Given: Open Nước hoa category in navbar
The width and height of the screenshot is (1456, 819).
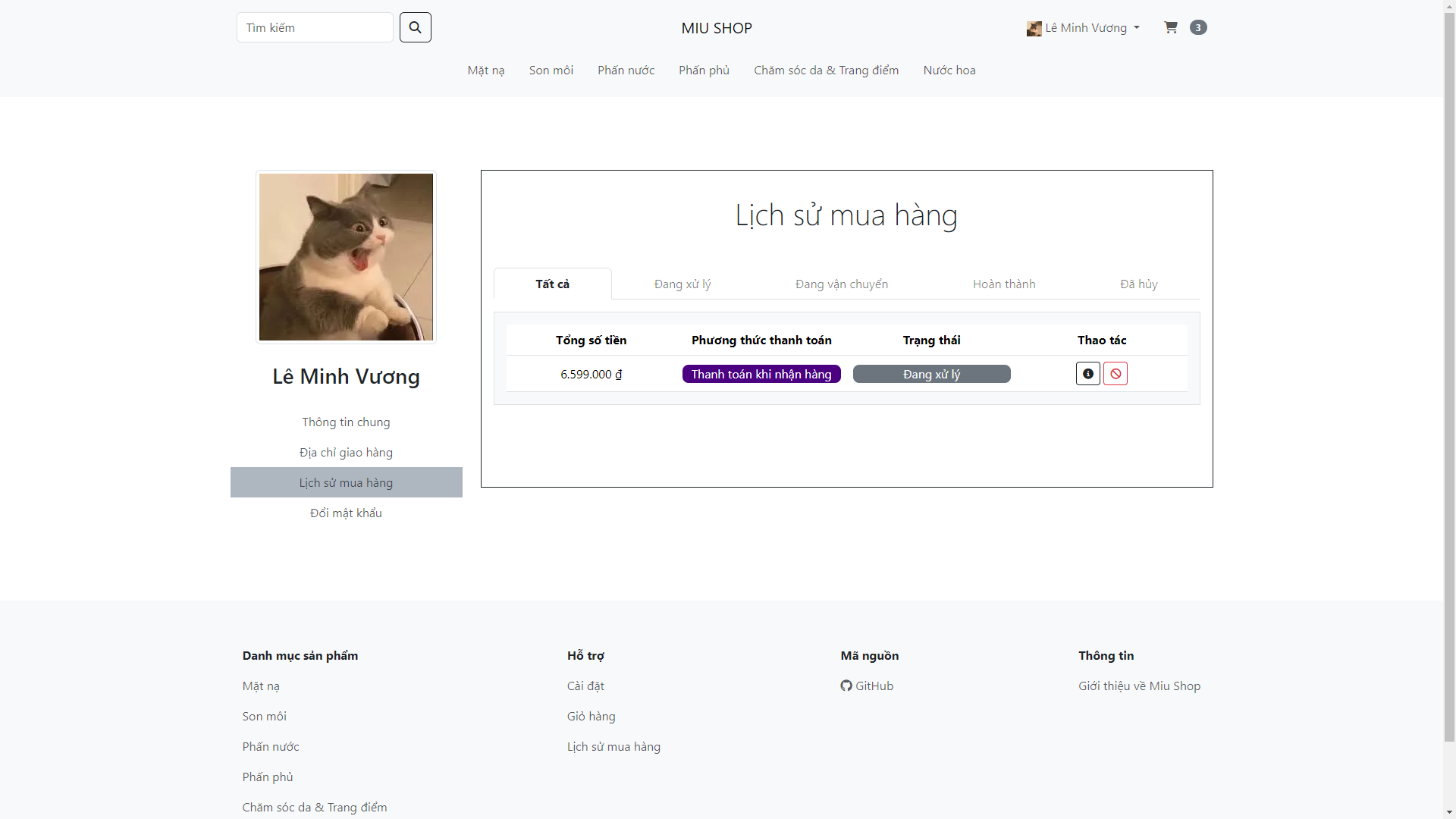Looking at the screenshot, I should click(949, 71).
